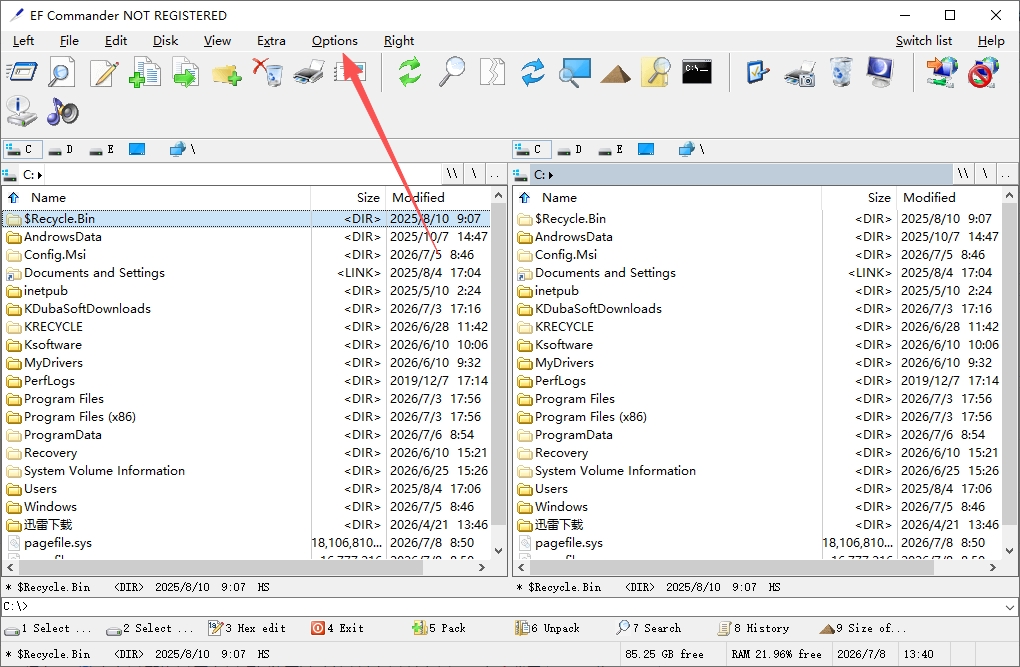Open the Extra menu
Screen dimensions: 1020x667
[271, 41]
